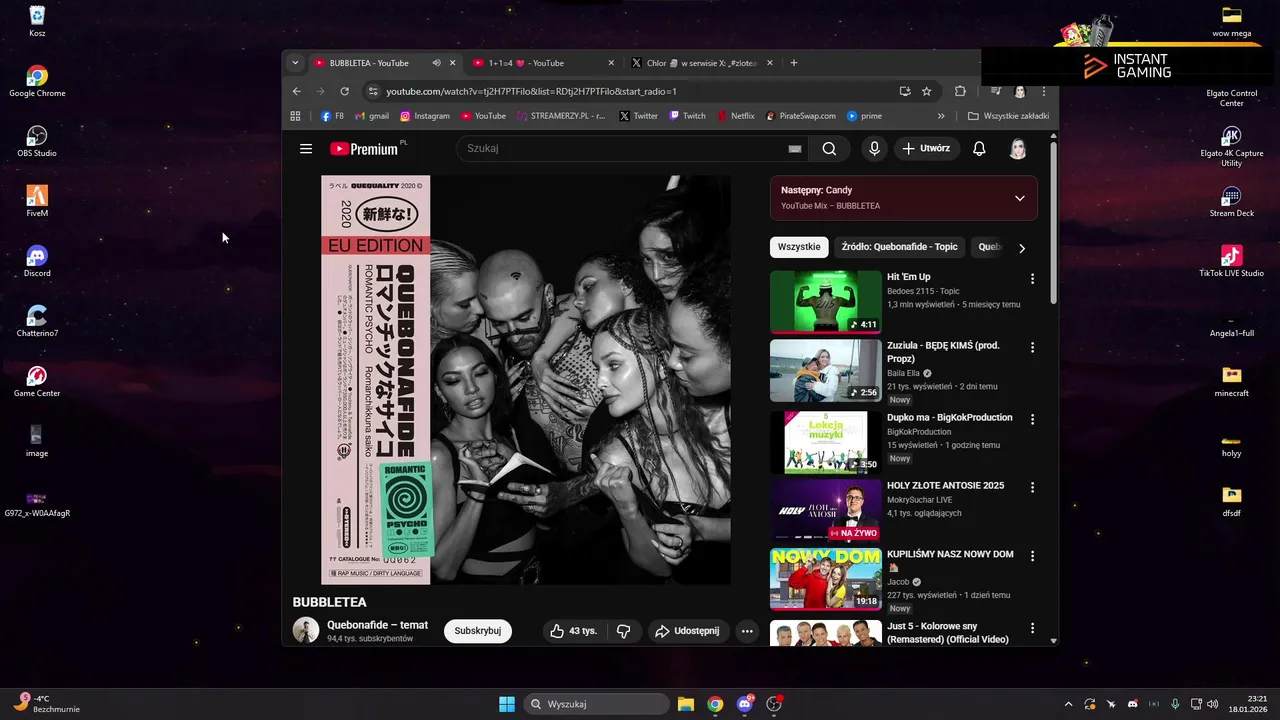Image resolution: width=1280 pixels, height=720 pixels.
Task: Open the Quebonafide – temat channel link
Action: [x=377, y=625]
